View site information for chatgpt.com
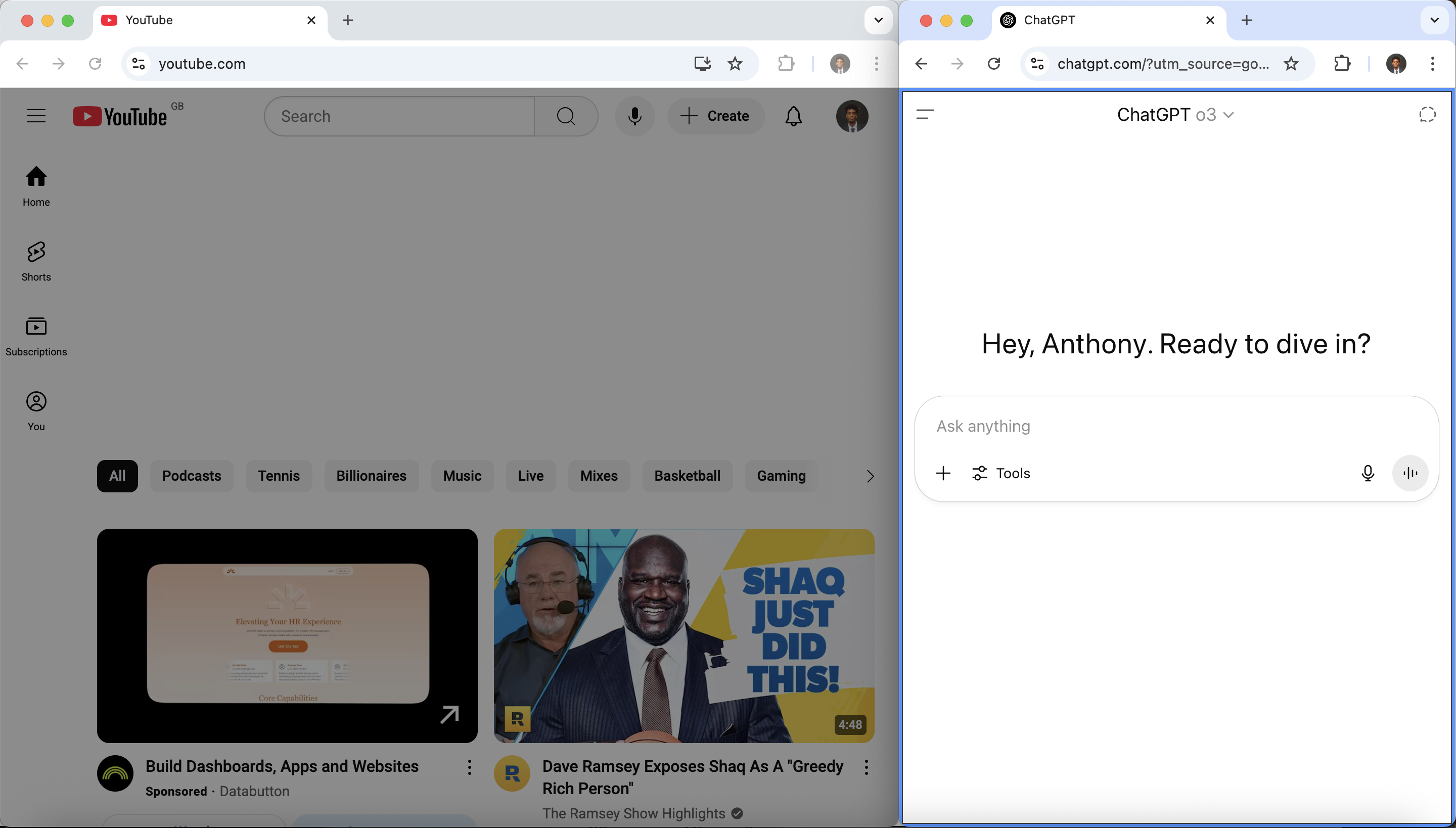This screenshot has height=828, width=1456. [1037, 63]
